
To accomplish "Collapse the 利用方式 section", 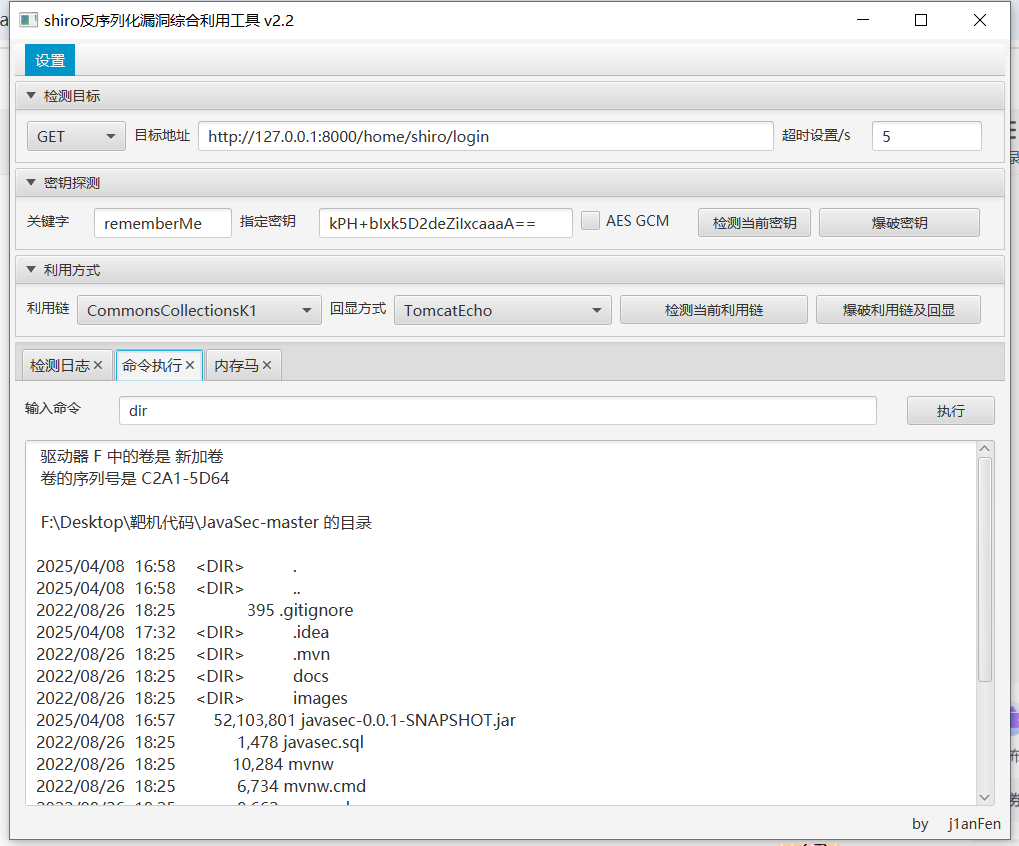I will pyautogui.click(x=31, y=270).
